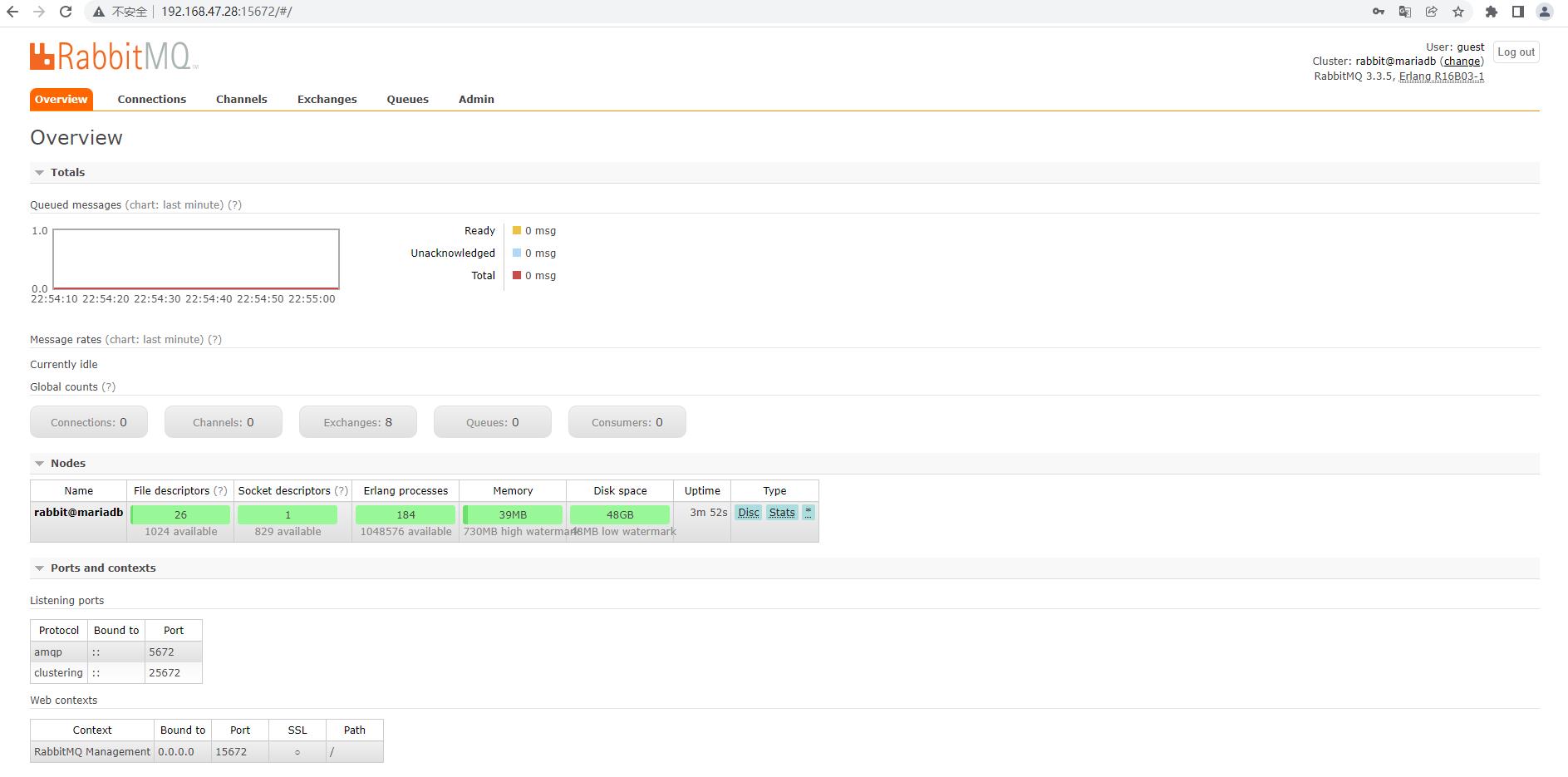
Task: Open saved passwords key icon
Action: pyautogui.click(x=1379, y=12)
